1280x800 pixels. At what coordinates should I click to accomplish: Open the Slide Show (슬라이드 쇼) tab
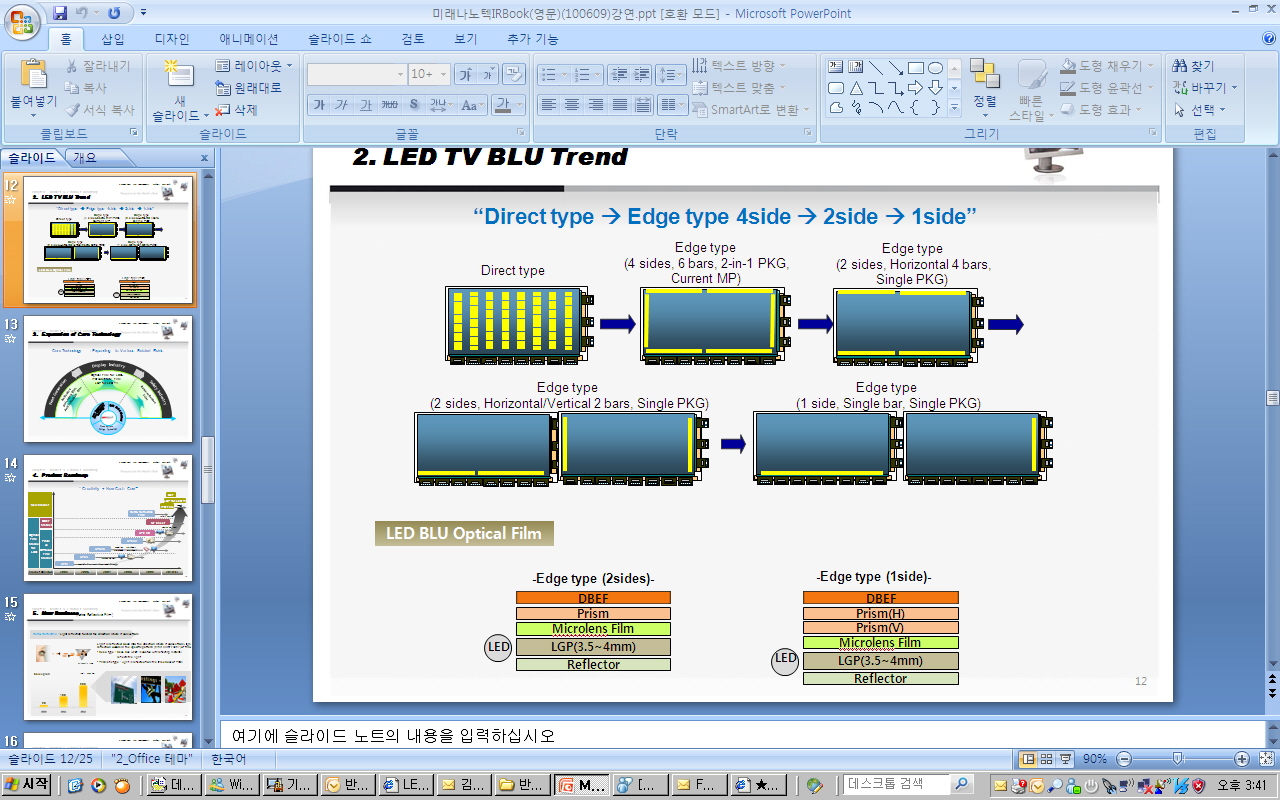click(340, 39)
